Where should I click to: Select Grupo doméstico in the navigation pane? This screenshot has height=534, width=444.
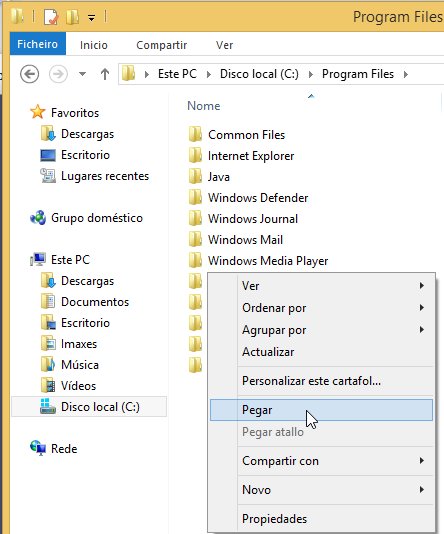click(97, 218)
